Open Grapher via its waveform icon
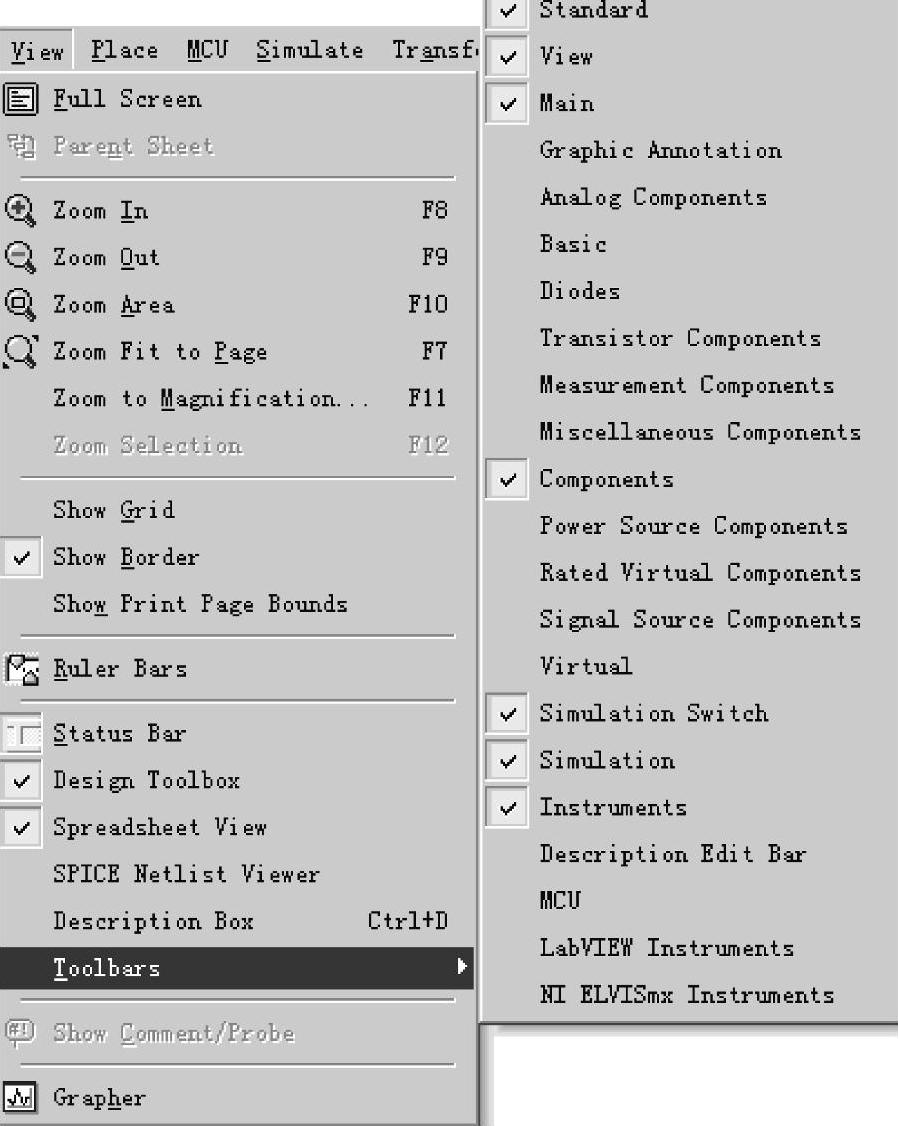Viewport: 898px width, 1126px height. click(19, 1097)
